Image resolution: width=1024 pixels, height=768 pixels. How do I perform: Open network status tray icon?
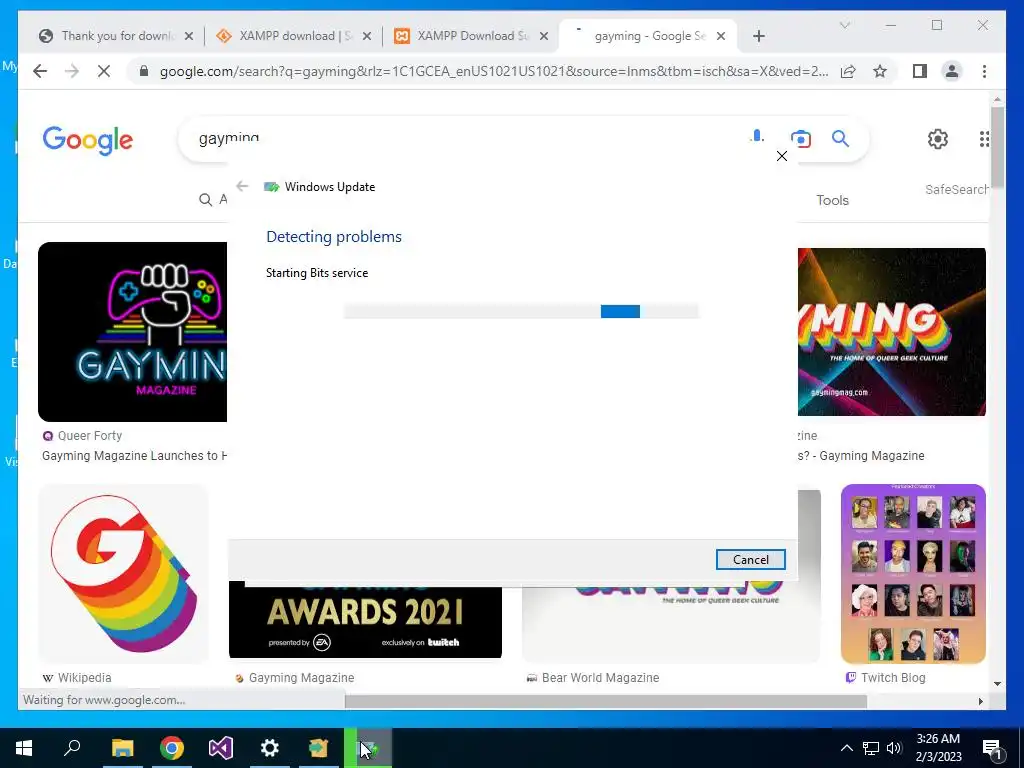871,748
